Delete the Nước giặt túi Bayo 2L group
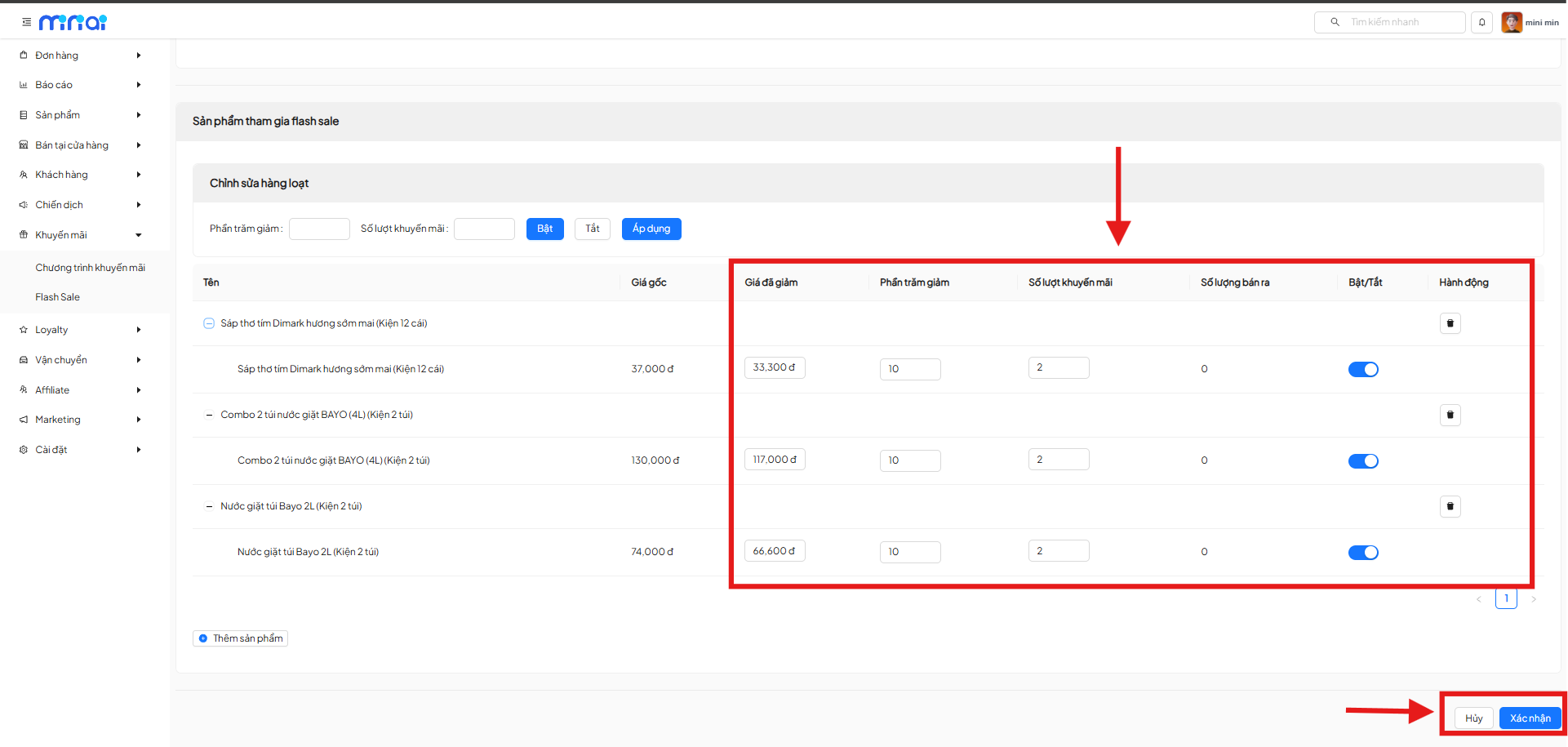The height and width of the screenshot is (747, 1568). [1450, 506]
